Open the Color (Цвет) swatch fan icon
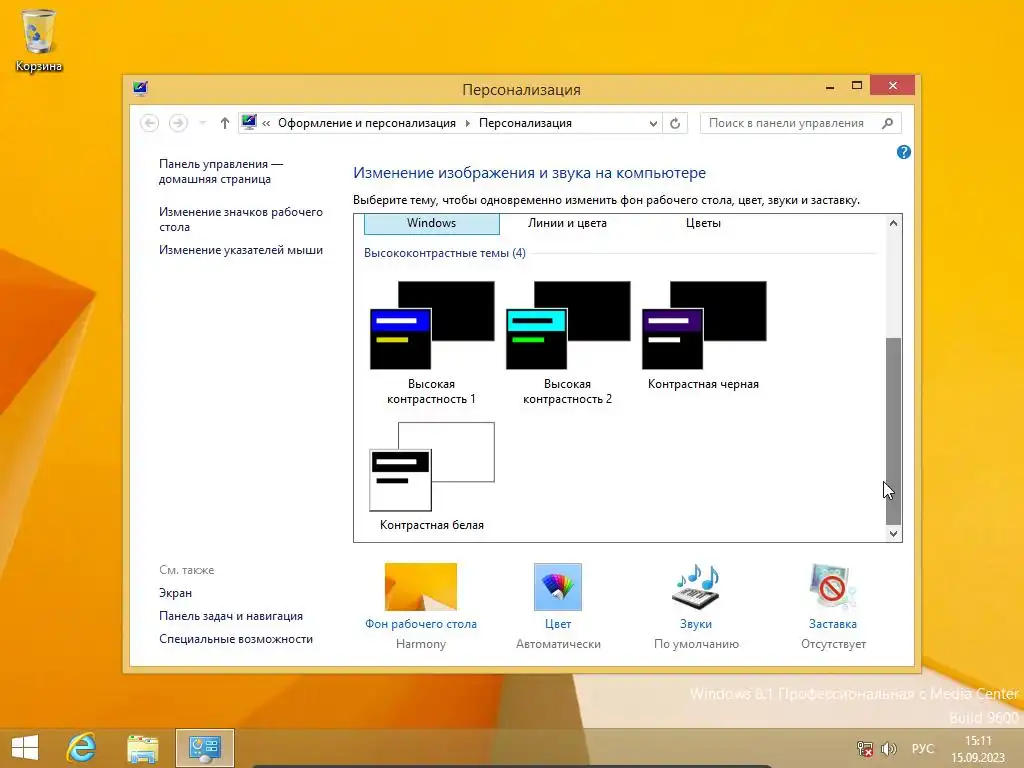This screenshot has height=768, width=1024. [x=558, y=586]
